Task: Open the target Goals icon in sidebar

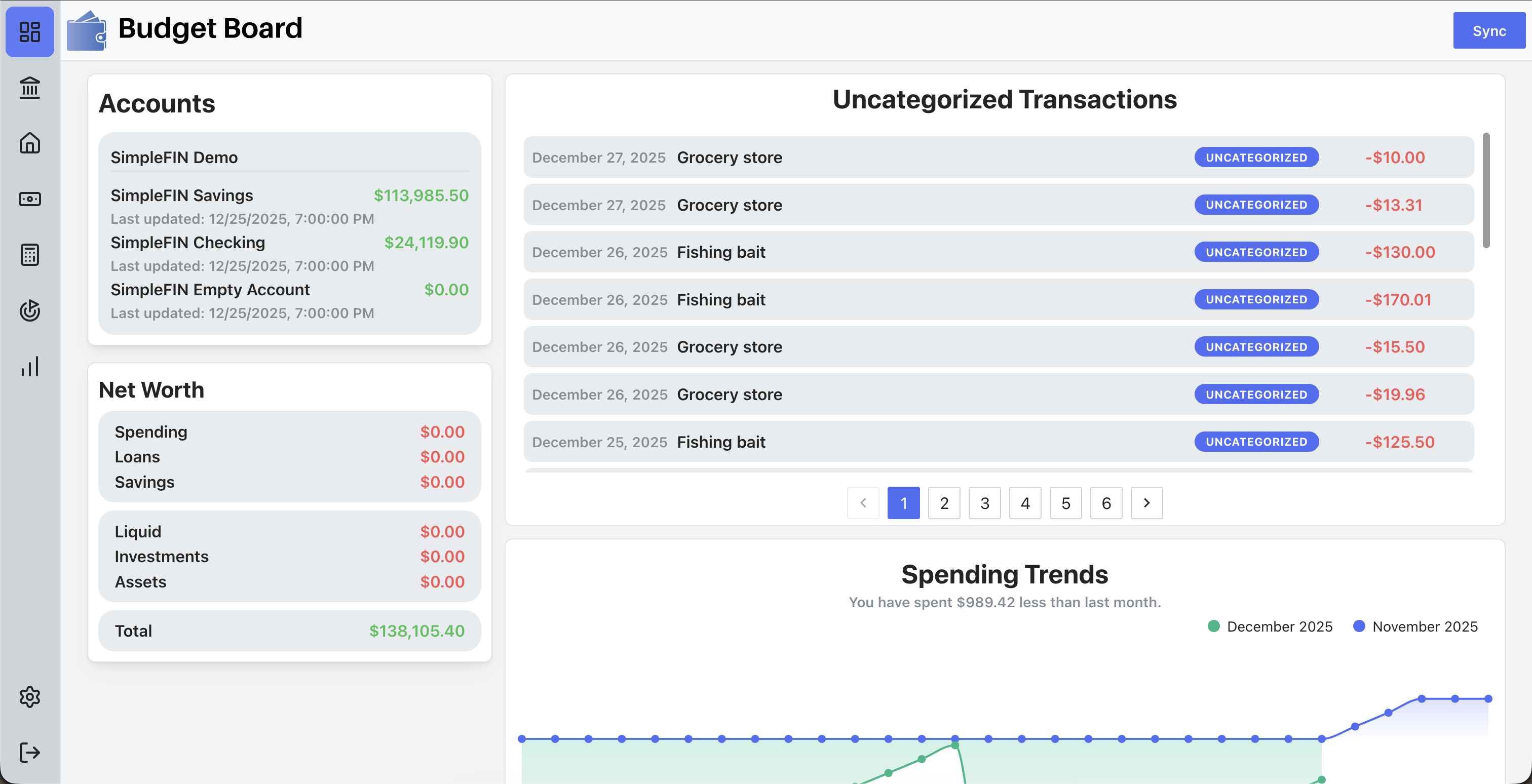Action: pos(30,310)
